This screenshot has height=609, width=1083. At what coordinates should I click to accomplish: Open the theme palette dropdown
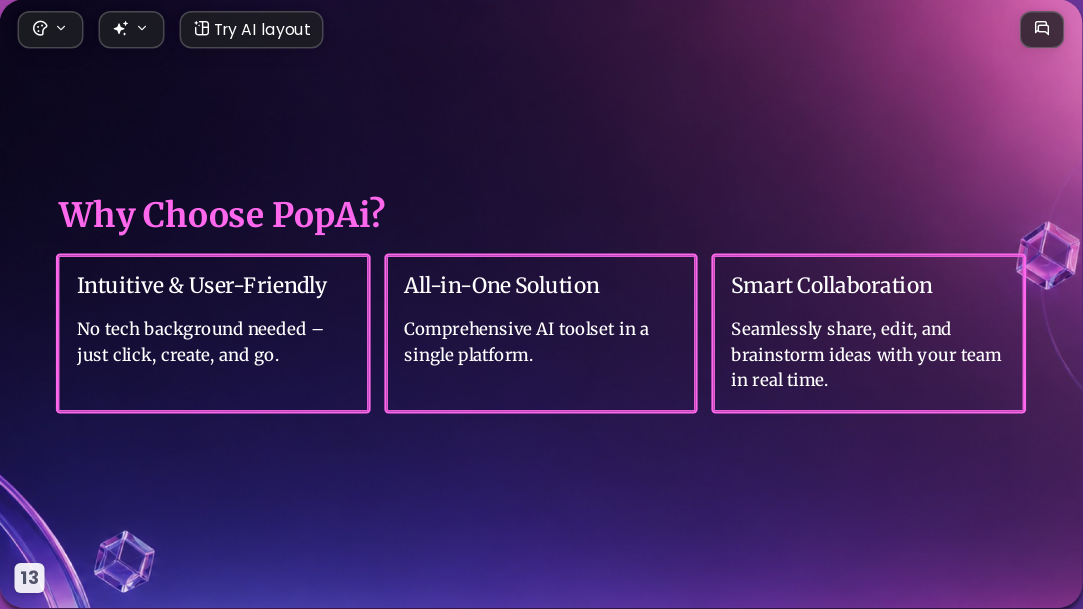click(50, 30)
